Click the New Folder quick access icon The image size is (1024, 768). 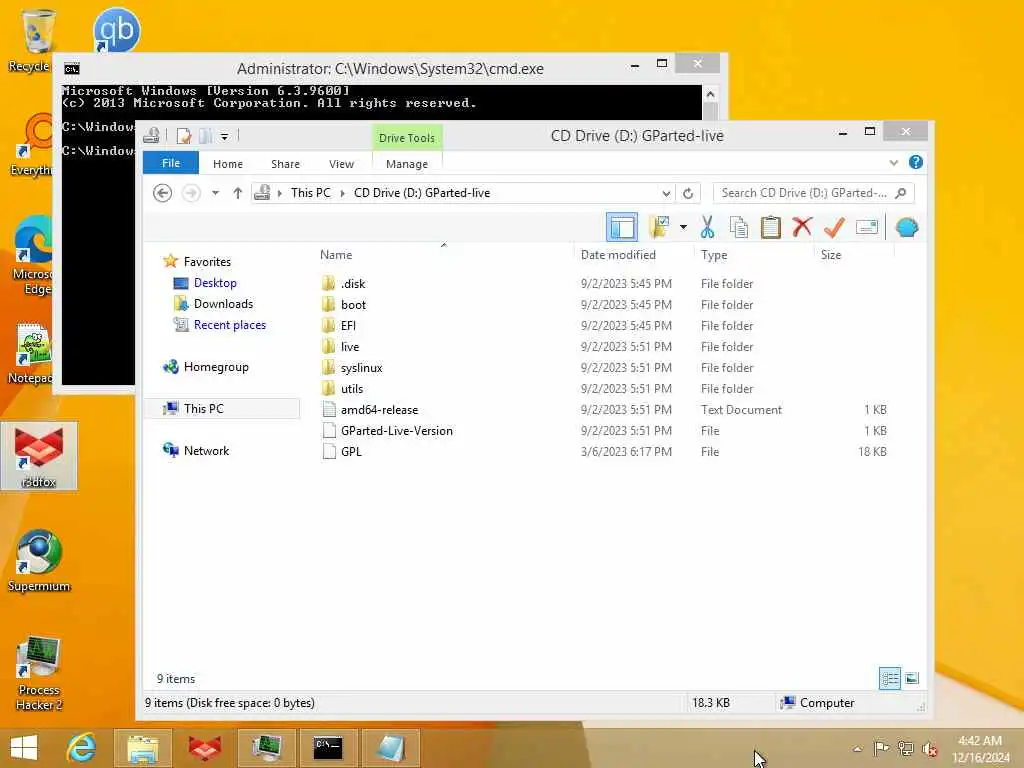click(205, 136)
